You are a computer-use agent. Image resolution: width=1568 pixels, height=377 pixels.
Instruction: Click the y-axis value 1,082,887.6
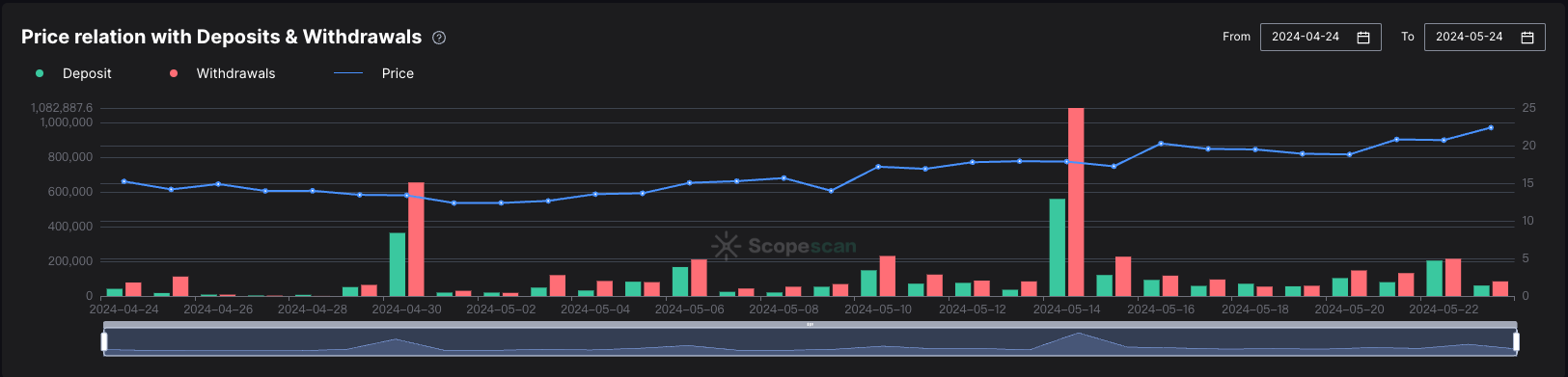pos(63,108)
